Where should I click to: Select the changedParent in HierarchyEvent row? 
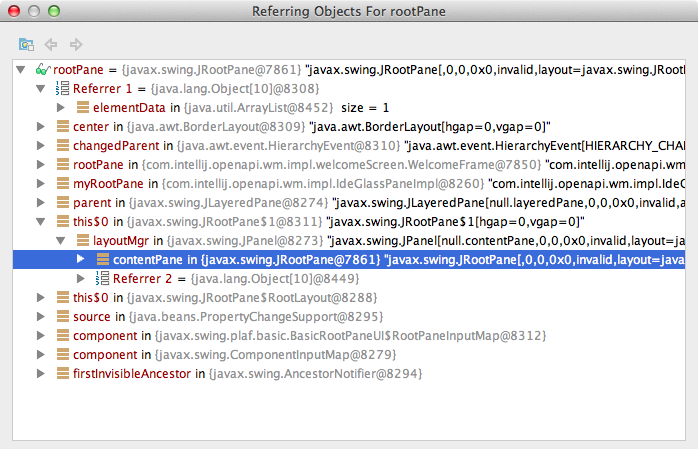coord(349,146)
